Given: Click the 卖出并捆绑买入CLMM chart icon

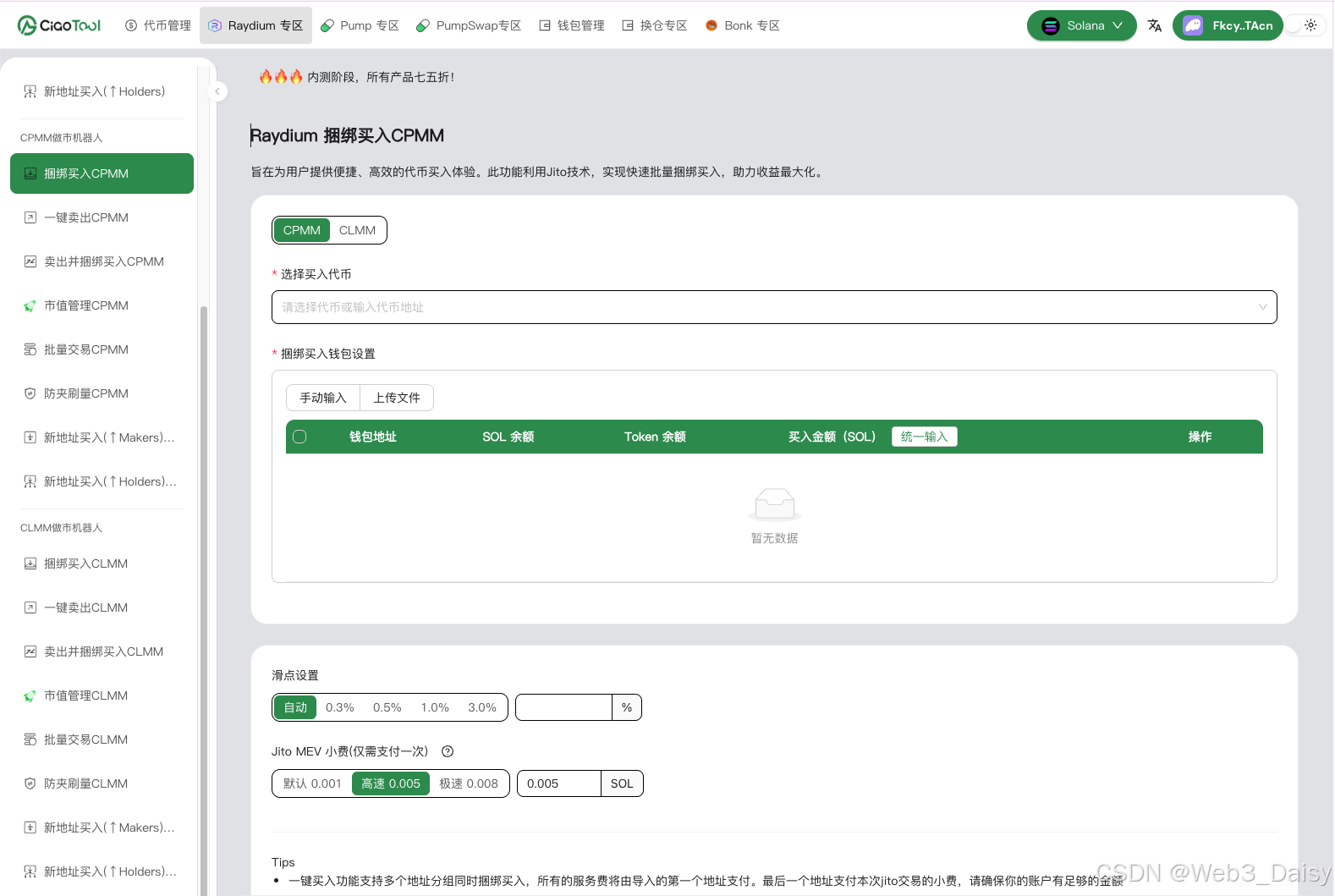Looking at the screenshot, I should (30, 651).
